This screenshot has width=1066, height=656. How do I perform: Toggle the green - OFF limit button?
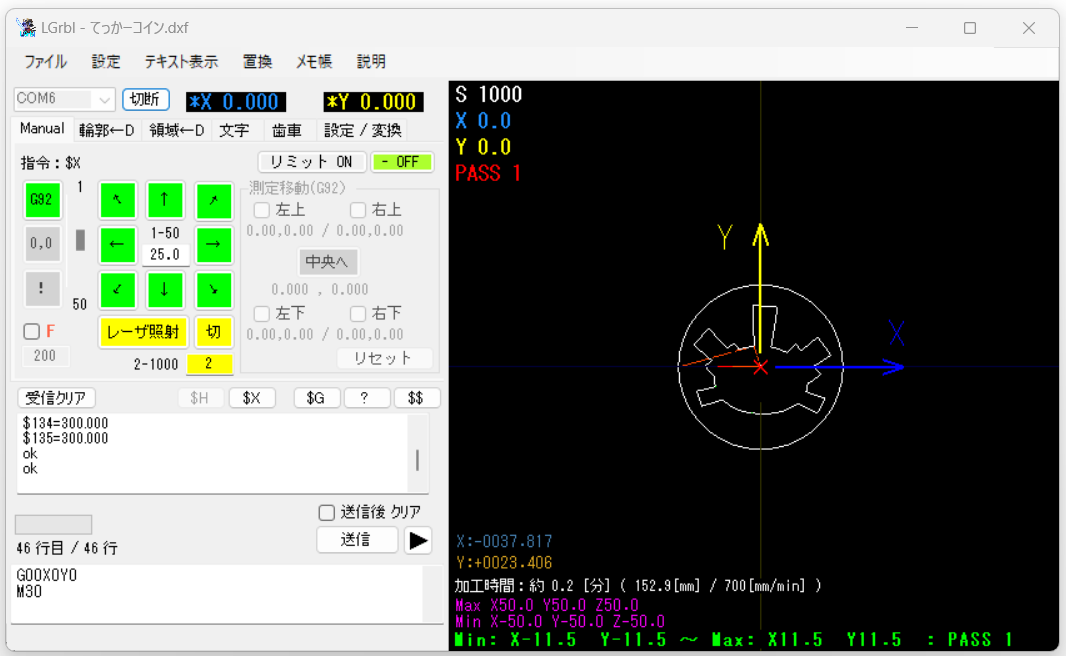[402, 162]
